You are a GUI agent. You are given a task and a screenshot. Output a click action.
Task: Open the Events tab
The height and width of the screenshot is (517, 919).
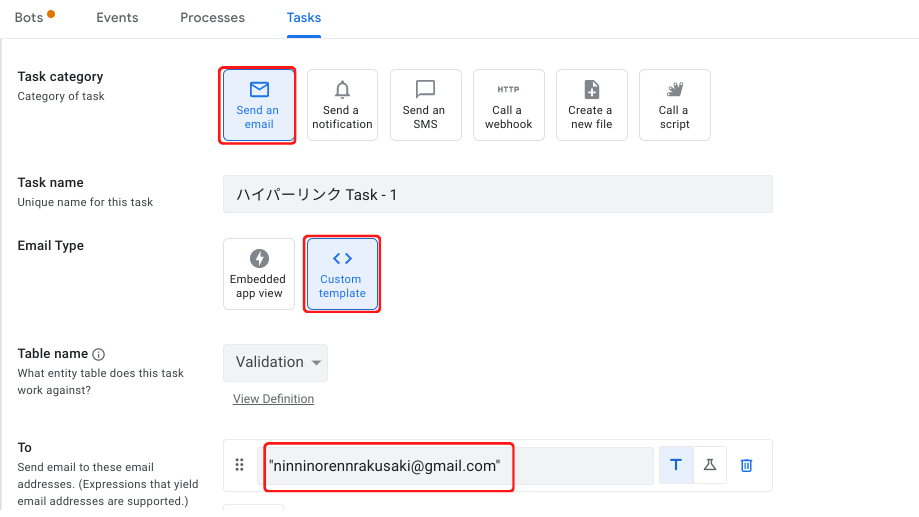(x=117, y=18)
